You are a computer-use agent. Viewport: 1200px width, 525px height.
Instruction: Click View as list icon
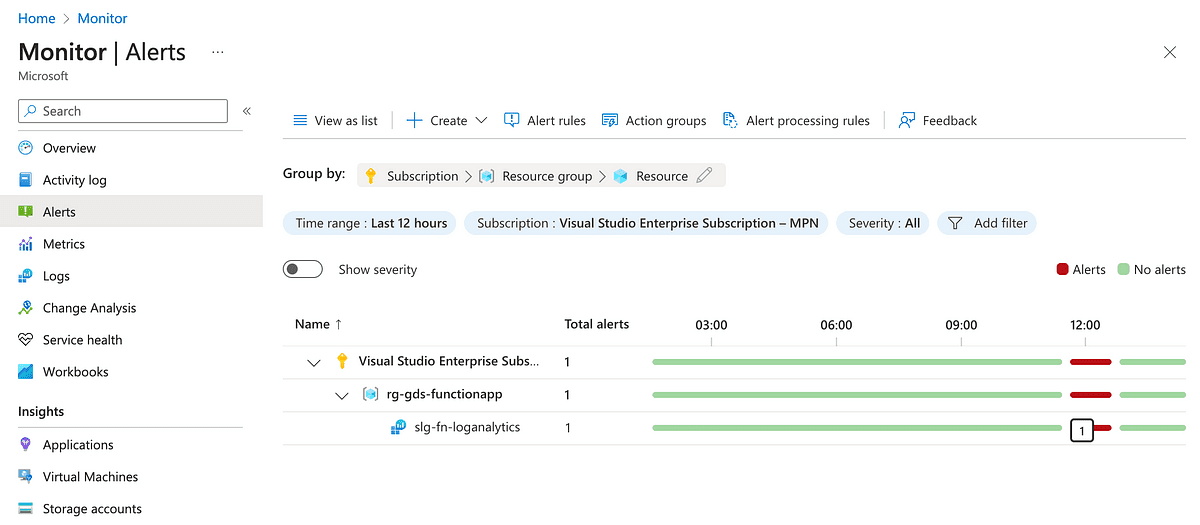(300, 120)
